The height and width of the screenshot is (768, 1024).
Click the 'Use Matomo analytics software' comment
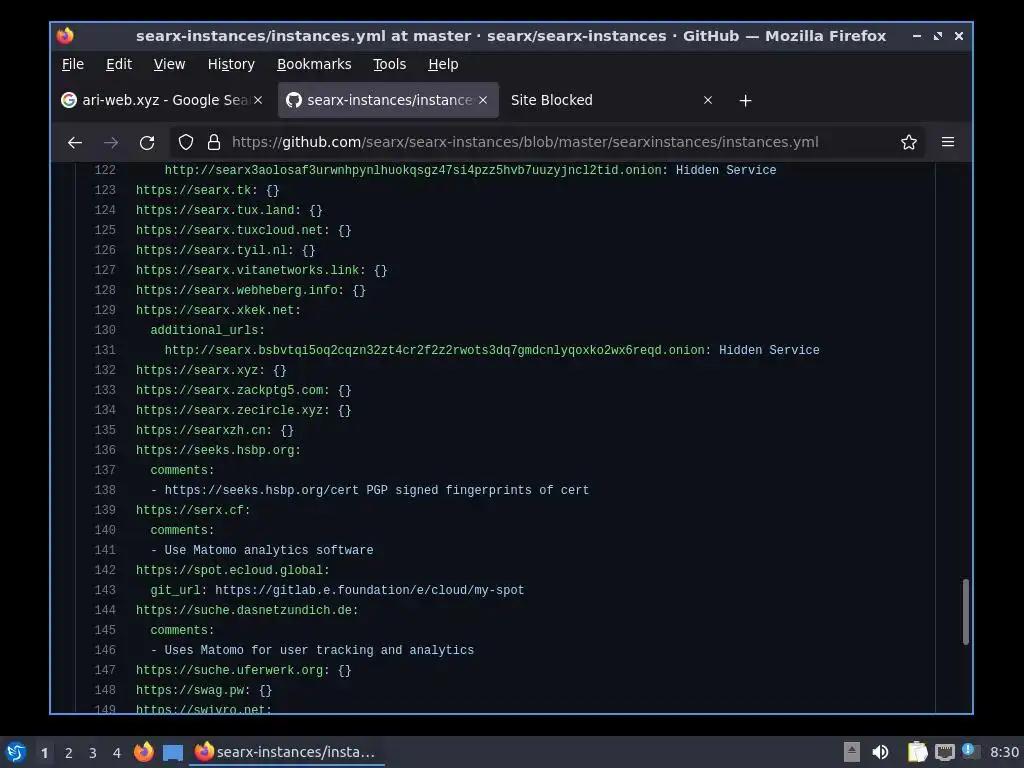pyautogui.click(x=269, y=550)
